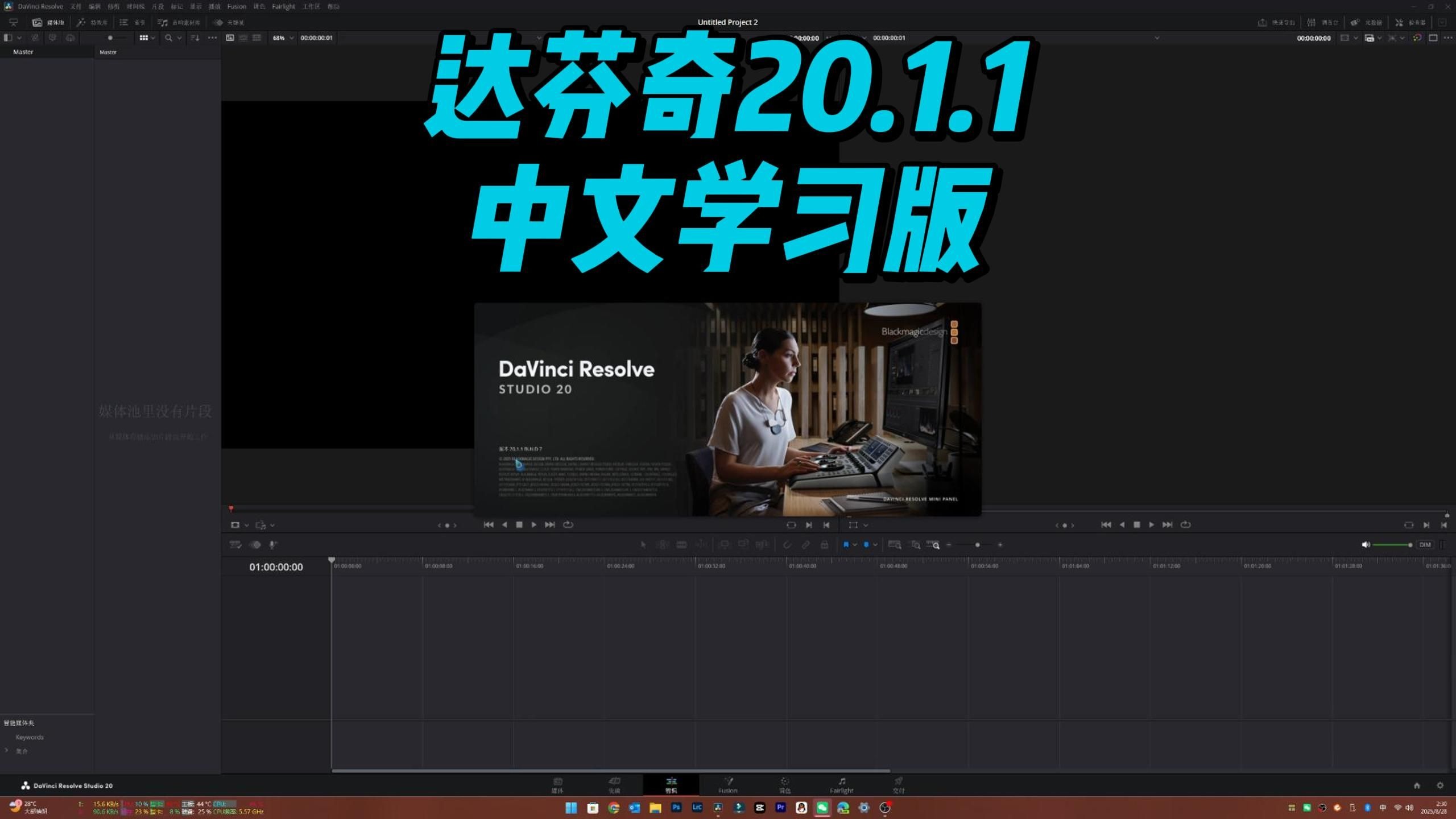Image resolution: width=1456 pixels, height=819 pixels.
Task: Click the Custom Zoom magnifier icon
Action: [933, 544]
